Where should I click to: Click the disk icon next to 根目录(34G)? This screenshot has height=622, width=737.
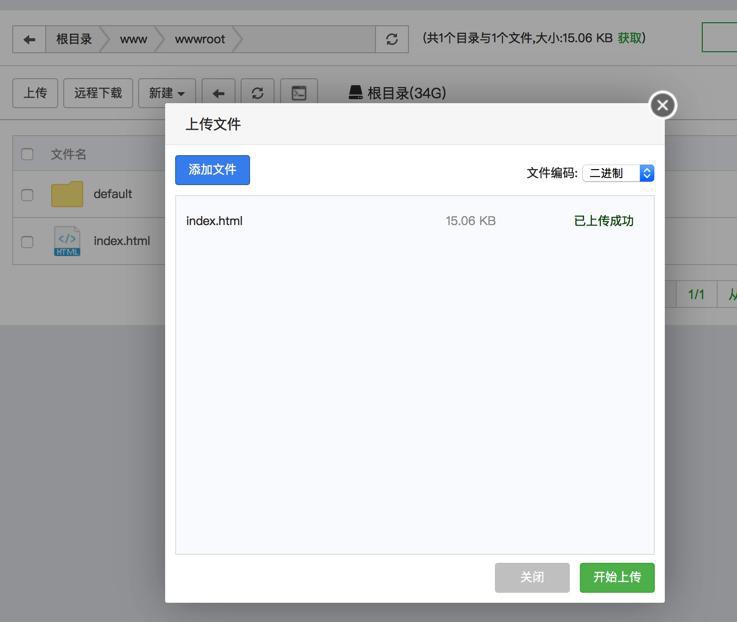356,93
